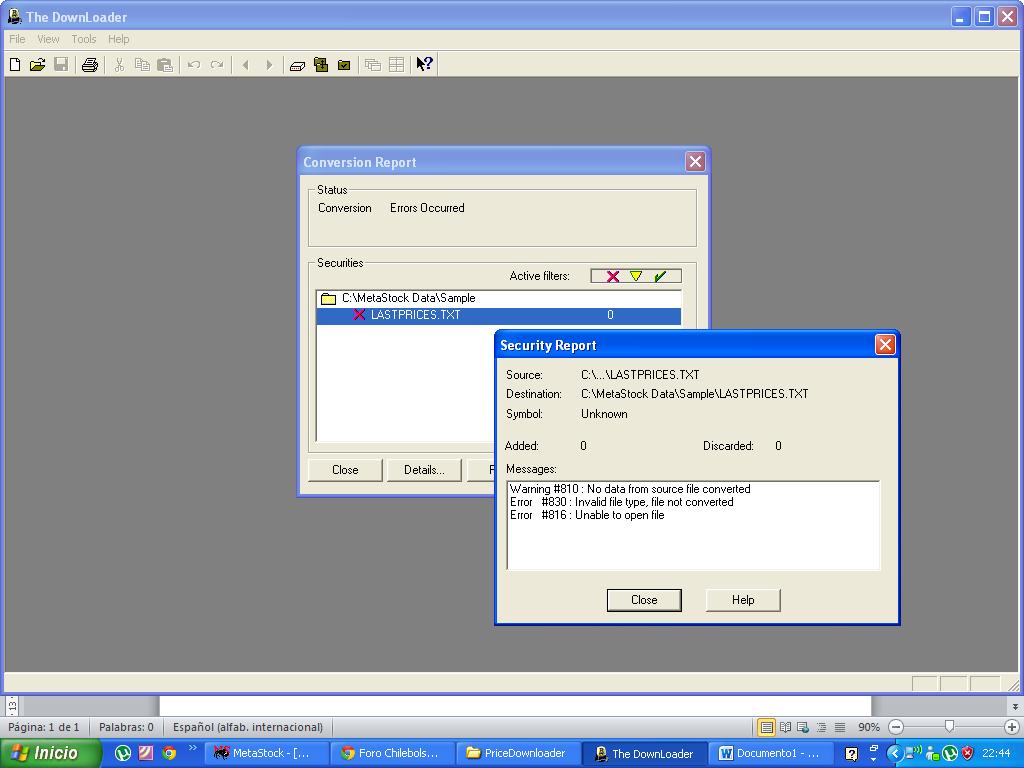Click the Redo arrow icon

(x=217, y=65)
